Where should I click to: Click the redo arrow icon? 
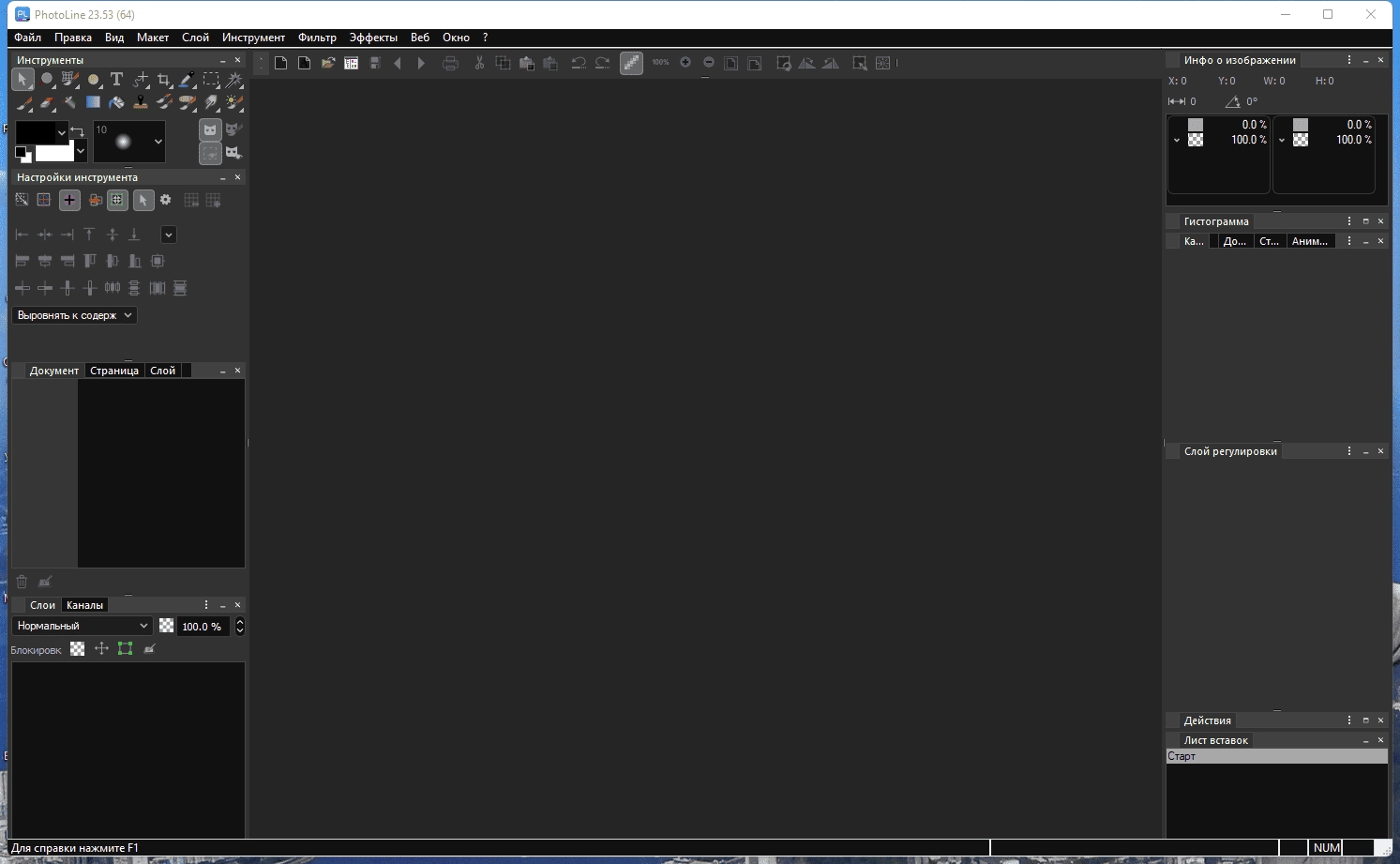click(x=603, y=63)
